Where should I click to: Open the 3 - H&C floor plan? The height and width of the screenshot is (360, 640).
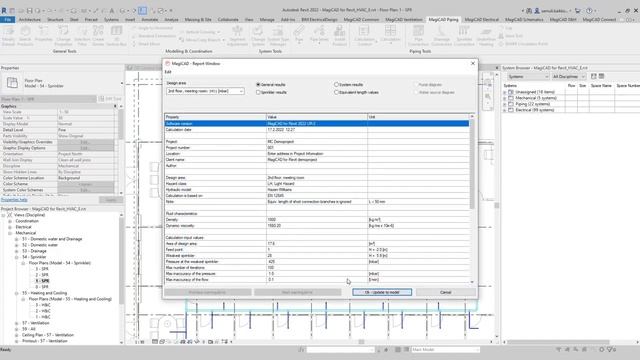43,305
